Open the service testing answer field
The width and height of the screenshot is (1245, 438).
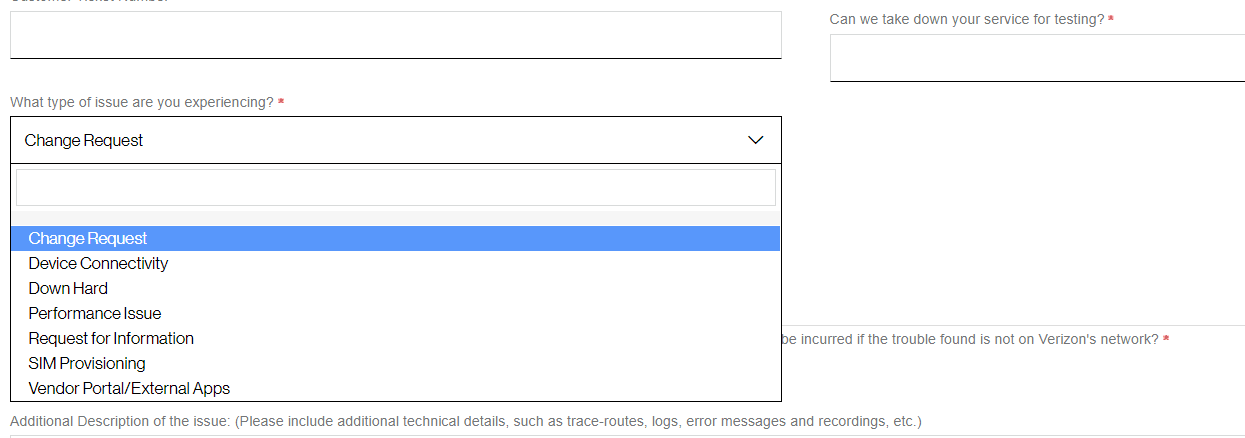click(x=1037, y=58)
